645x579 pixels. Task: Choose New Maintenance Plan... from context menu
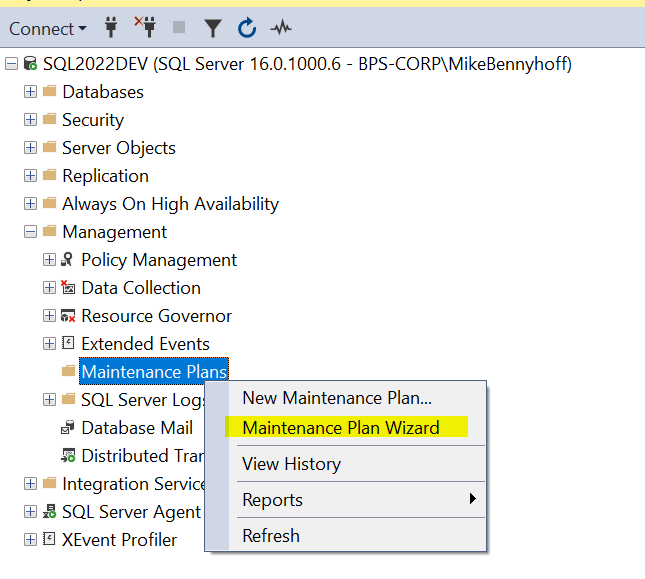(x=337, y=398)
